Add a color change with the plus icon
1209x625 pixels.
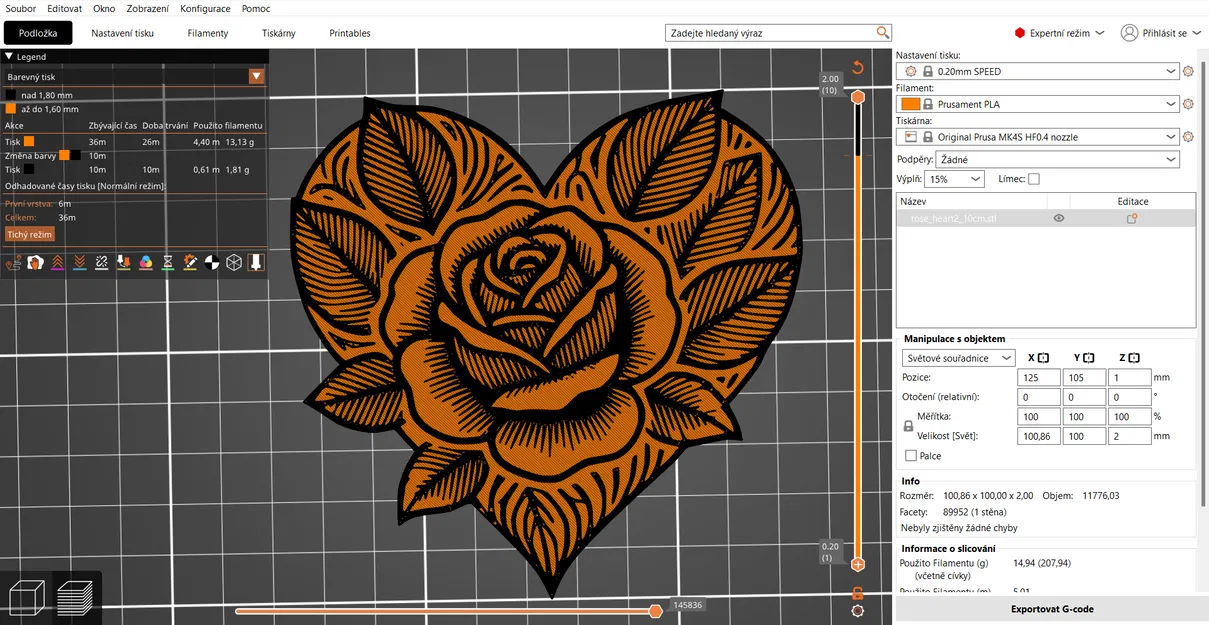pos(857,564)
